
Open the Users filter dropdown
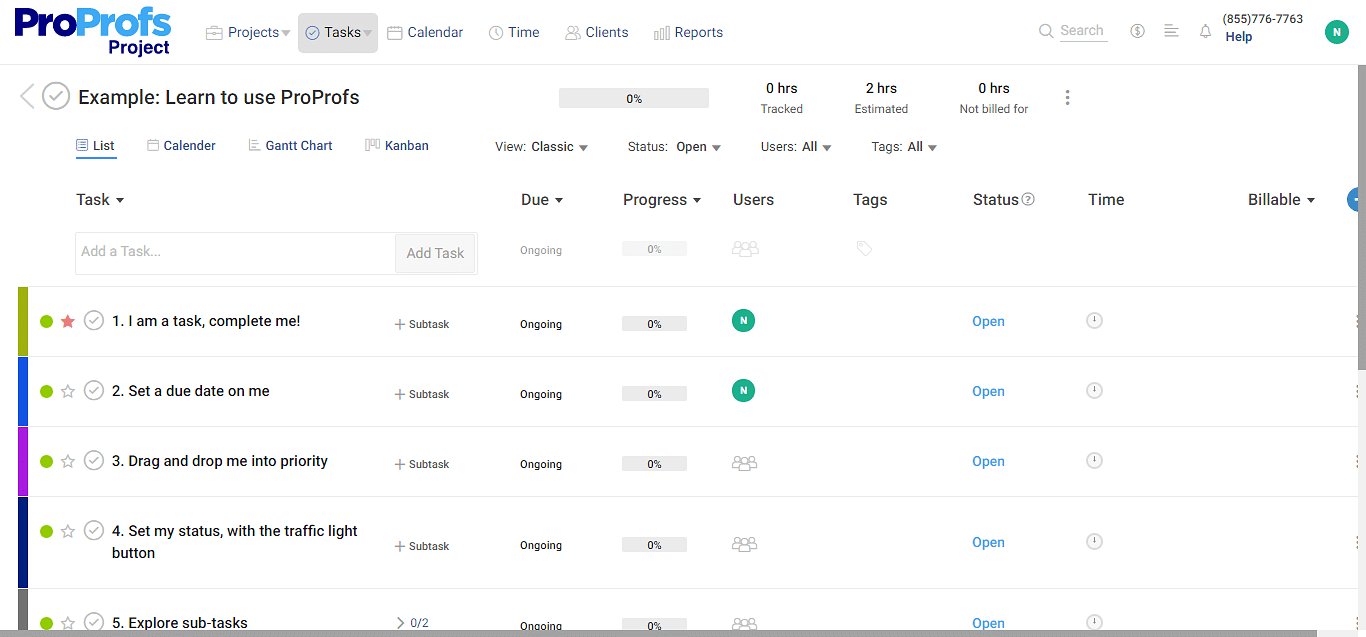796,146
